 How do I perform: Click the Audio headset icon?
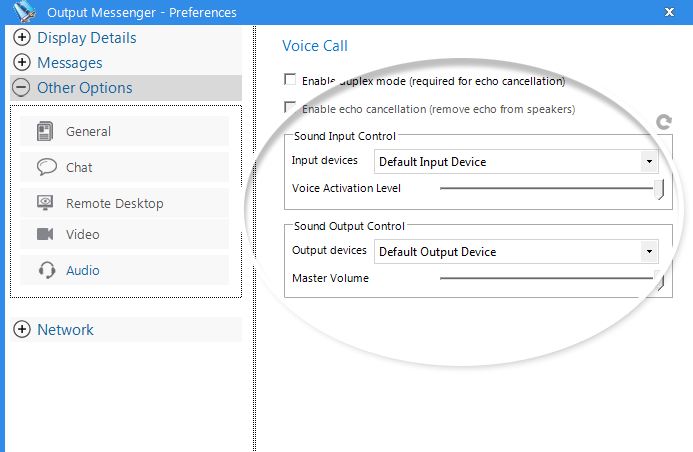coord(46,270)
